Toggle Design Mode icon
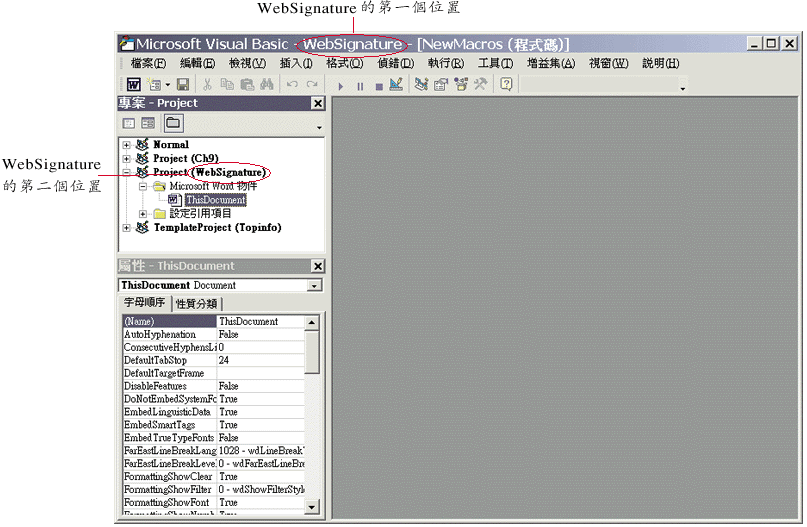 click(x=396, y=84)
